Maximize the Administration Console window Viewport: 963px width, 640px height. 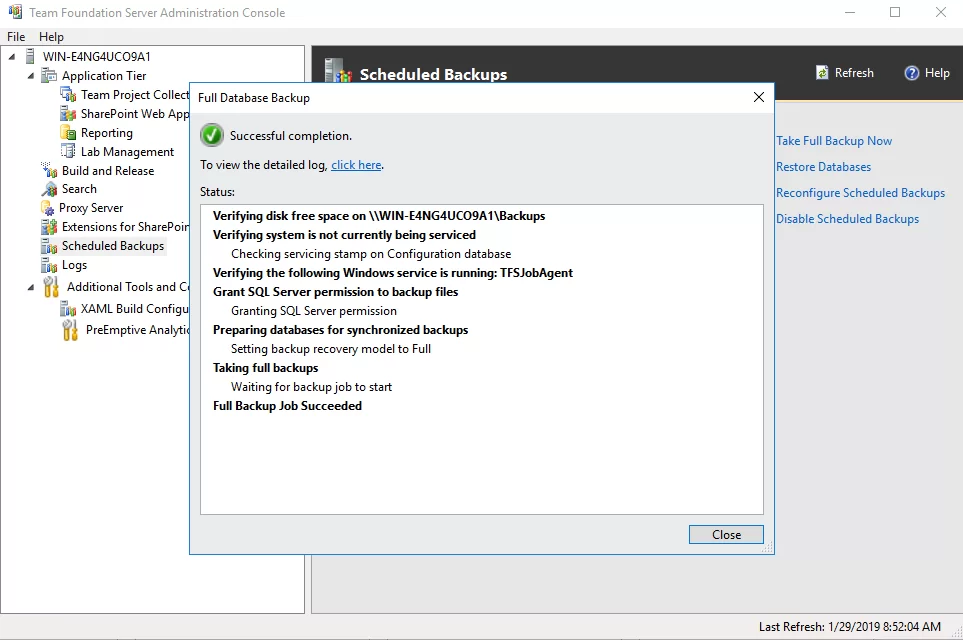895,12
